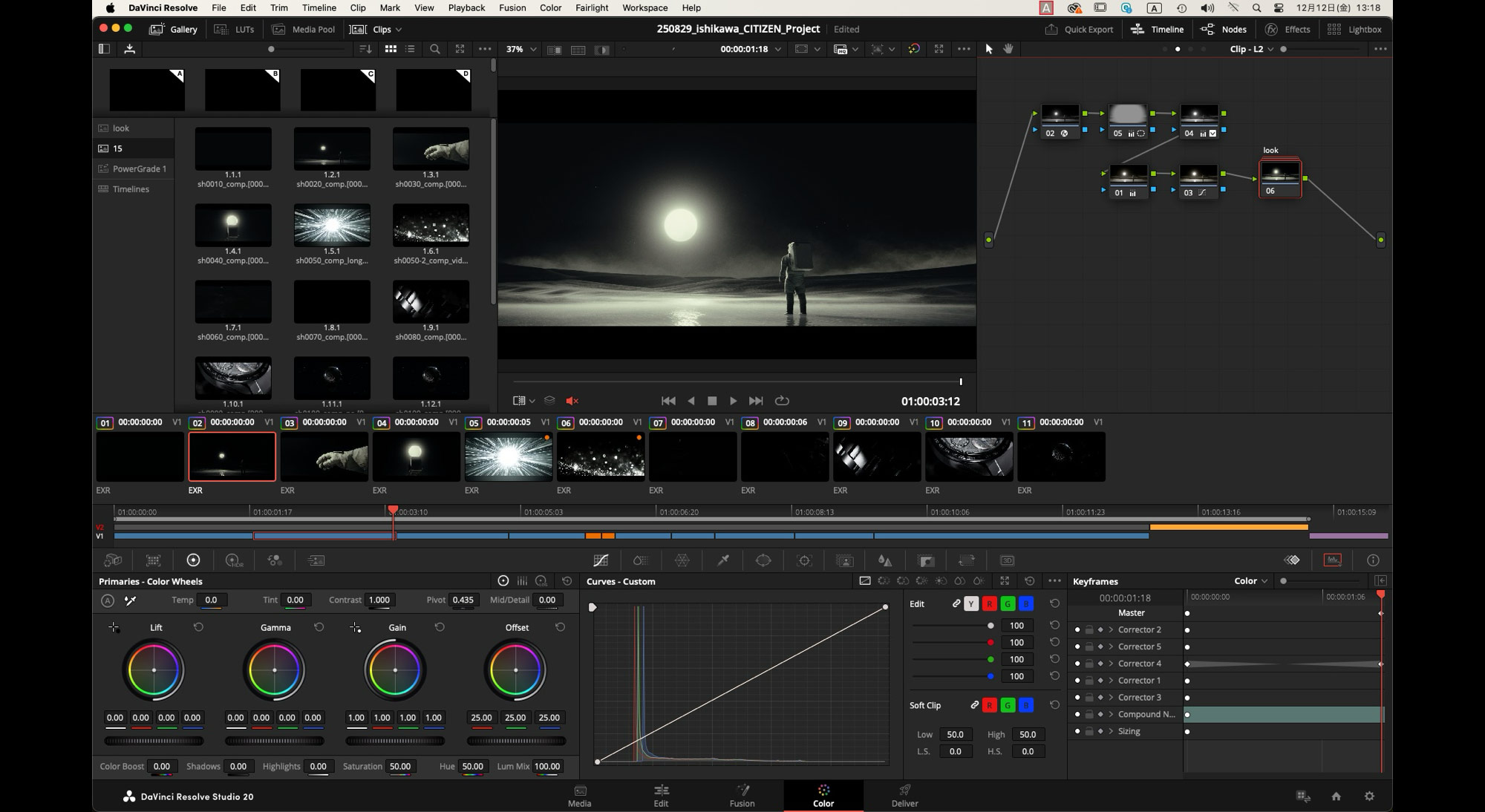
Task: Open the Blur palette icon
Action: click(x=884, y=560)
